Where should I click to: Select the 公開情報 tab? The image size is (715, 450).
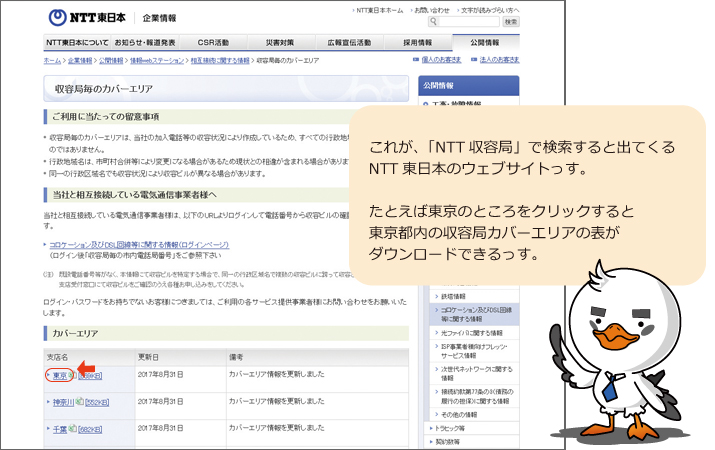[486, 42]
